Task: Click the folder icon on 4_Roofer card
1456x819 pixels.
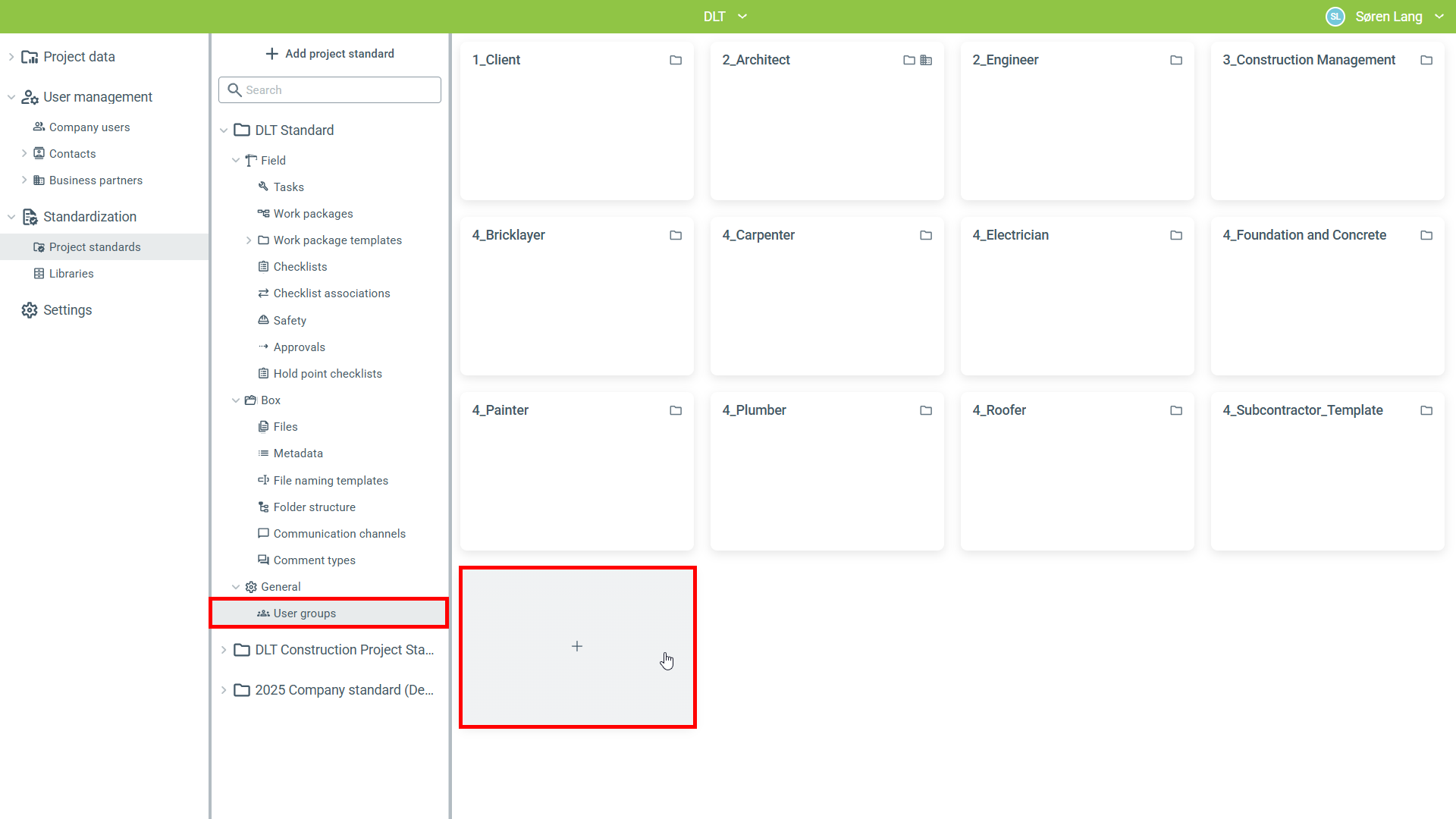Action: click(1176, 410)
